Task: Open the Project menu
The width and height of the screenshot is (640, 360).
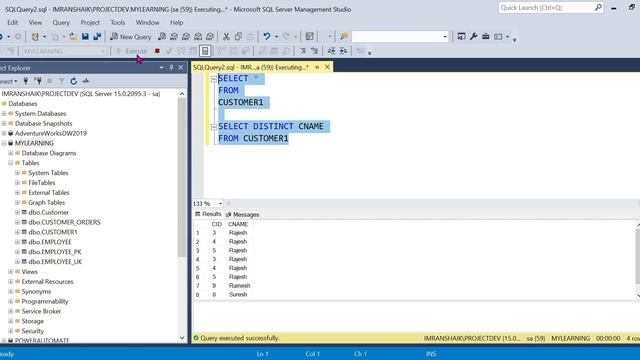Action: [90, 22]
